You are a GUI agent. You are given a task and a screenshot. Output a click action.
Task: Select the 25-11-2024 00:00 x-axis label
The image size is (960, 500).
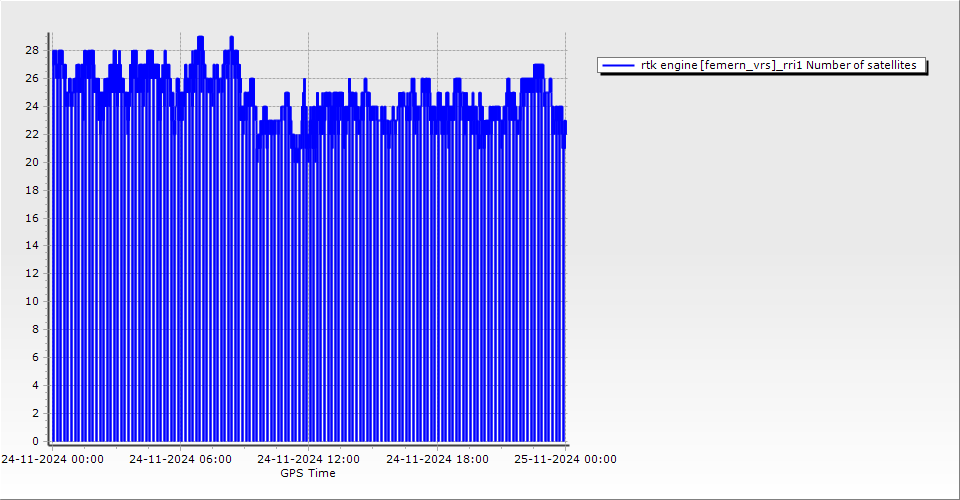(x=565, y=459)
